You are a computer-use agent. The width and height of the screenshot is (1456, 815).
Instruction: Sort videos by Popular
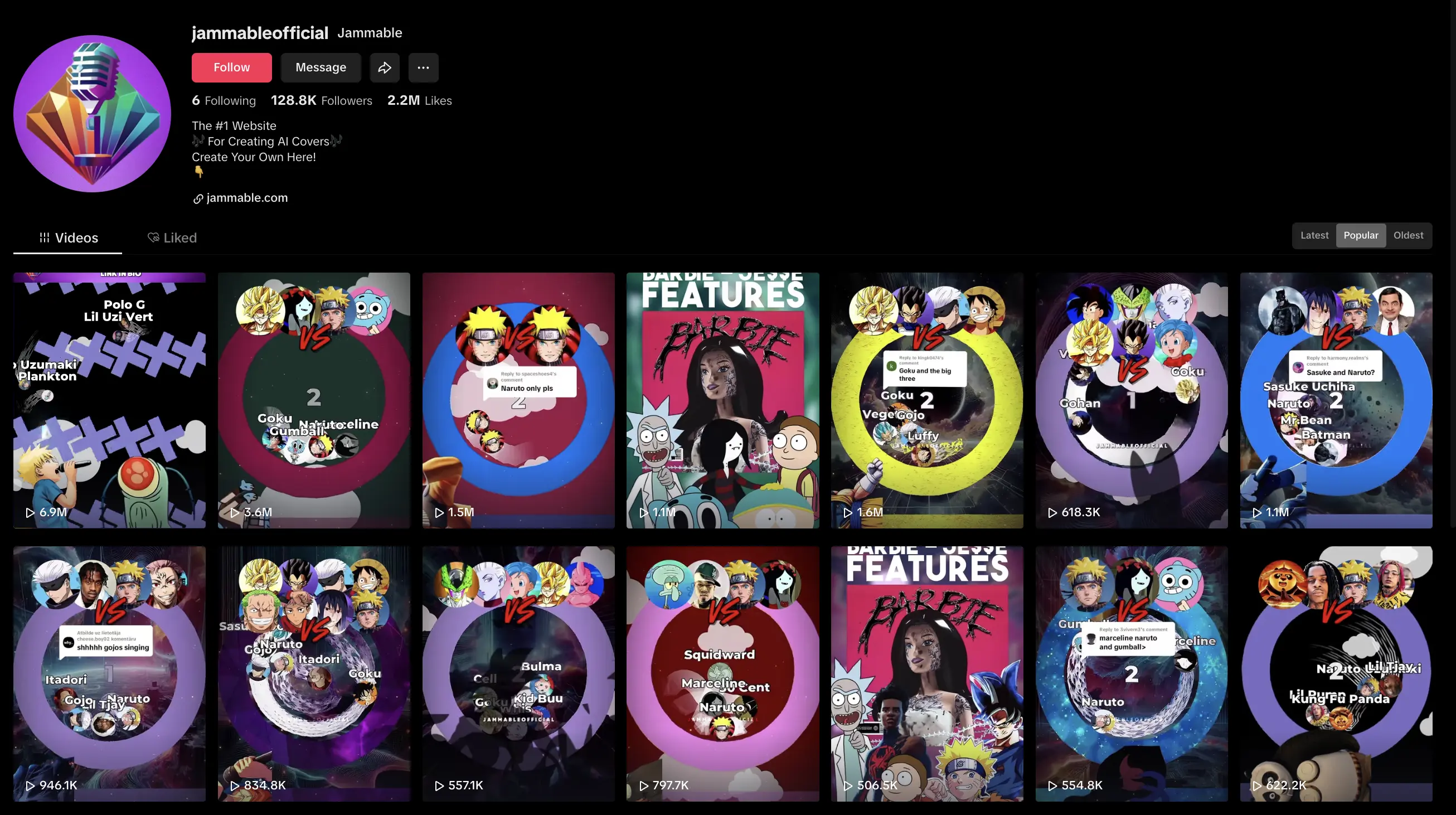coord(1361,236)
